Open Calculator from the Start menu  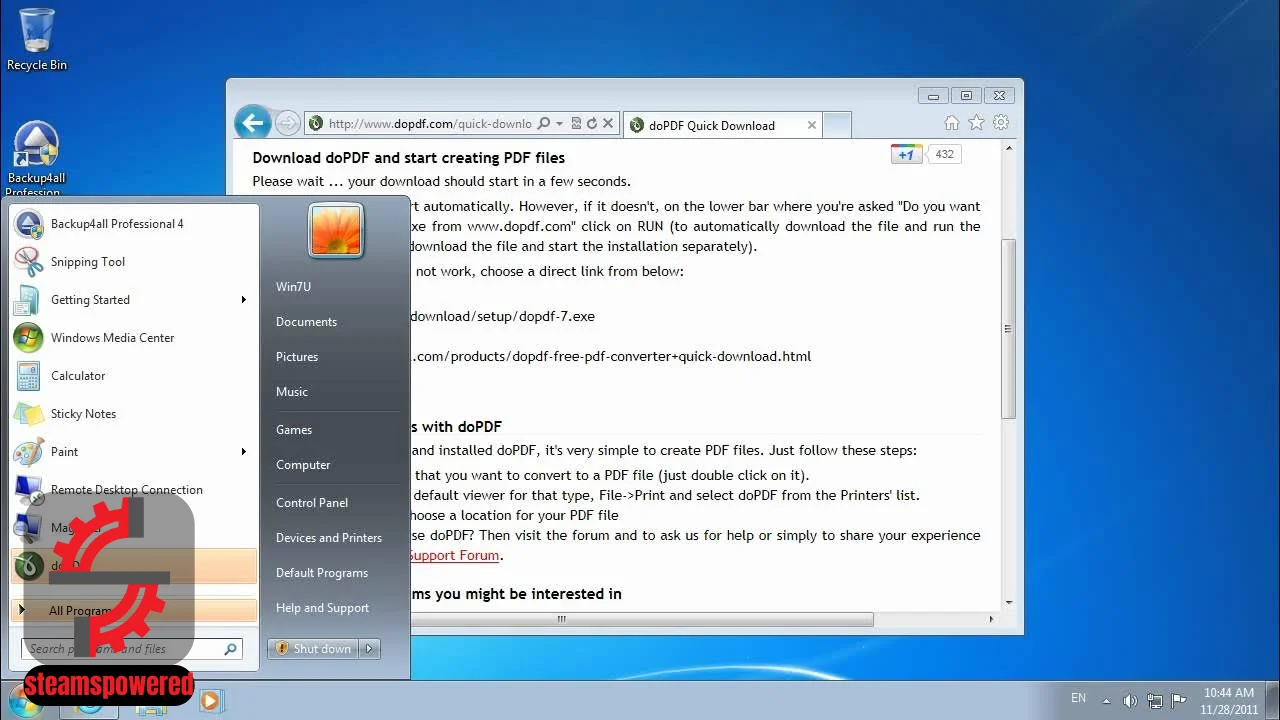(x=133, y=376)
